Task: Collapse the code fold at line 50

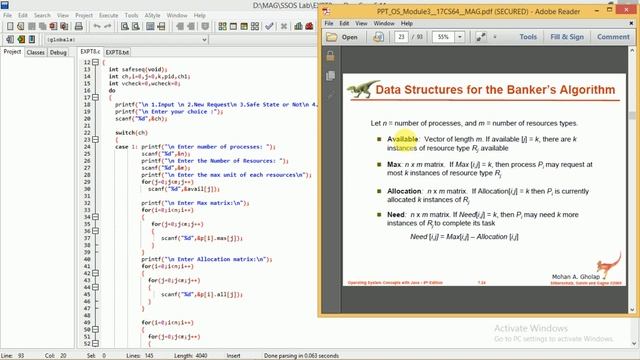Action: (x=96, y=329)
